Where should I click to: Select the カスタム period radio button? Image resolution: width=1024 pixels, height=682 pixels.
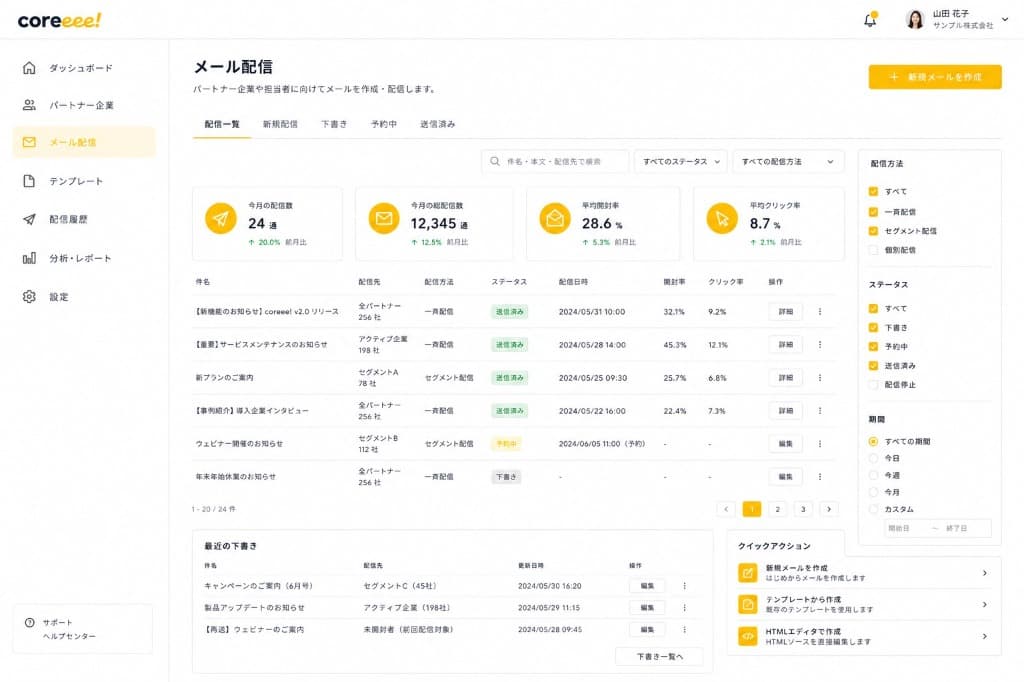(x=873, y=509)
